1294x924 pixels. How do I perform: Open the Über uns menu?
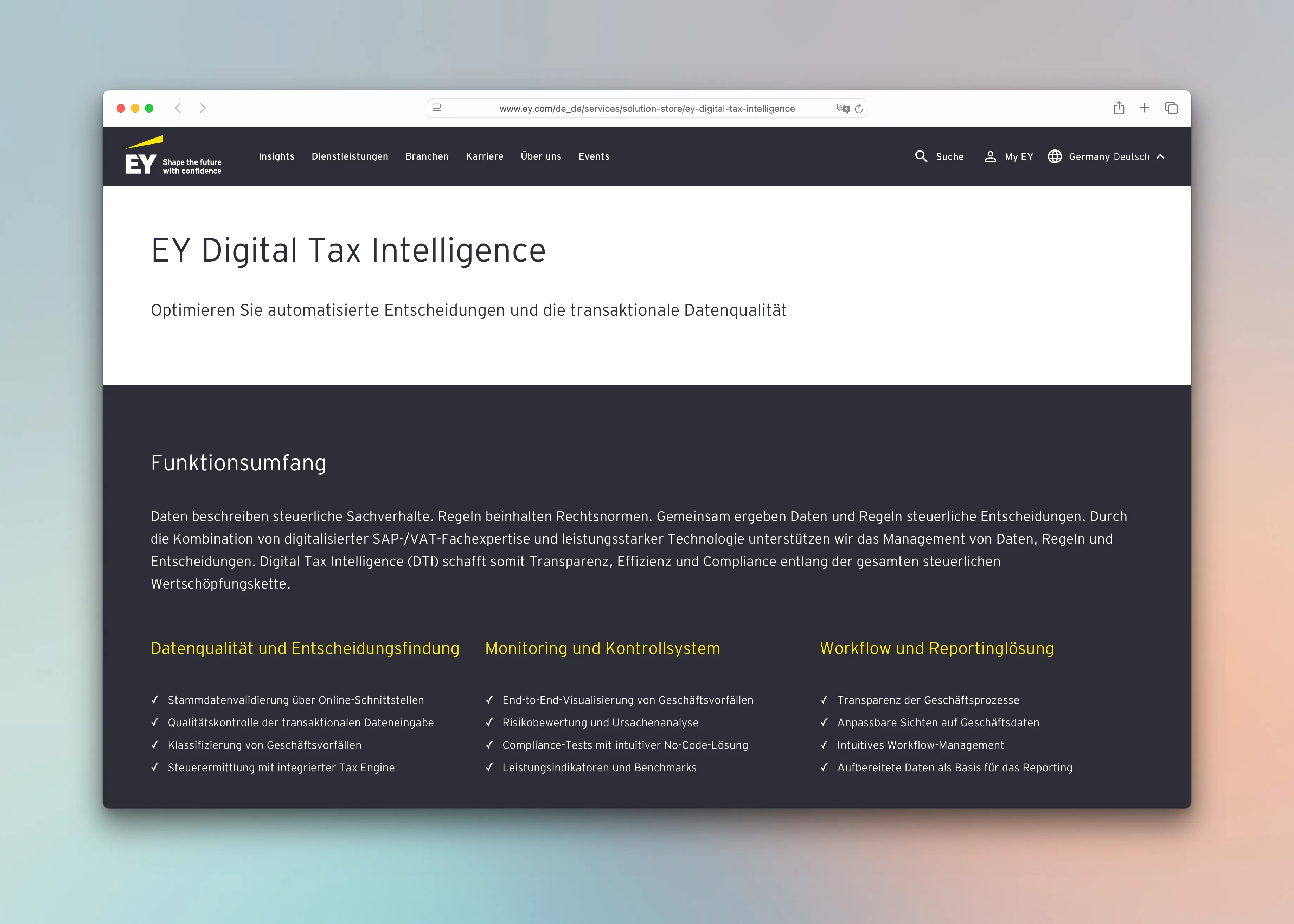pyautogui.click(x=541, y=156)
